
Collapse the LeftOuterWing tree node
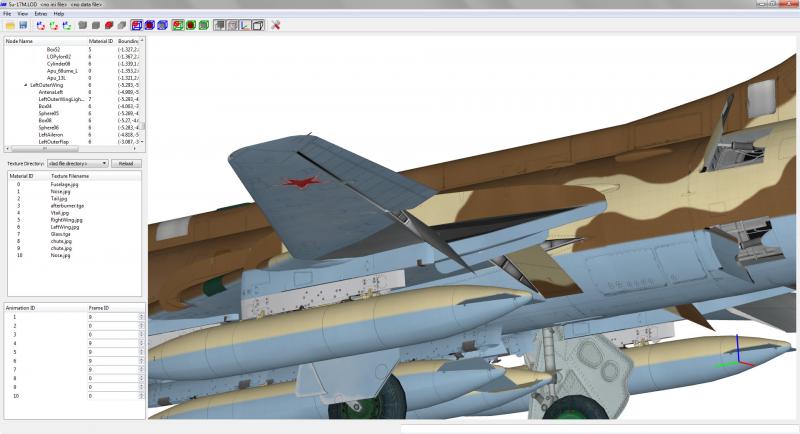click(26, 85)
